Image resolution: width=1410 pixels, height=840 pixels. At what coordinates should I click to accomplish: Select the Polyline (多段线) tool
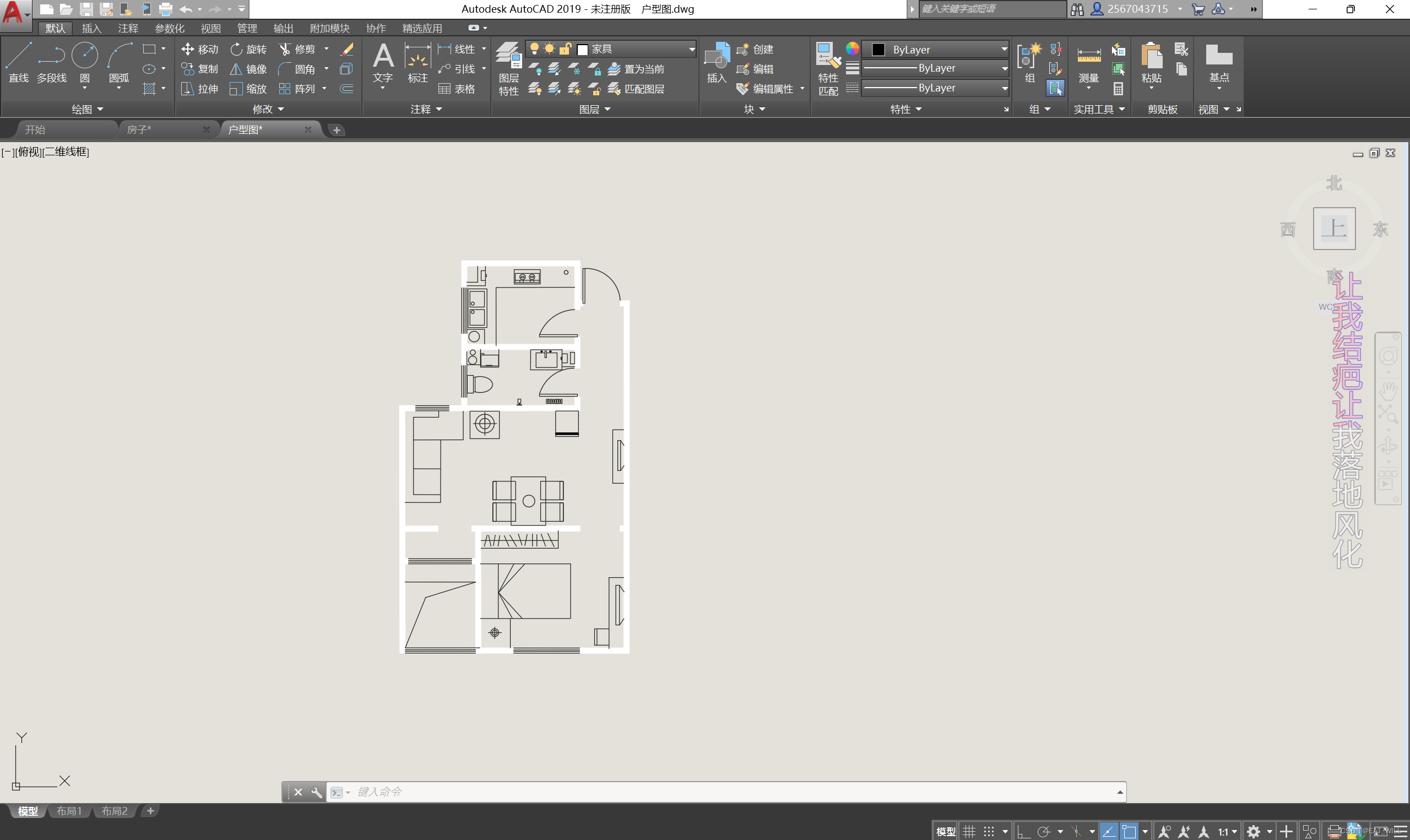pyautogui.click(x=51, y=62)
